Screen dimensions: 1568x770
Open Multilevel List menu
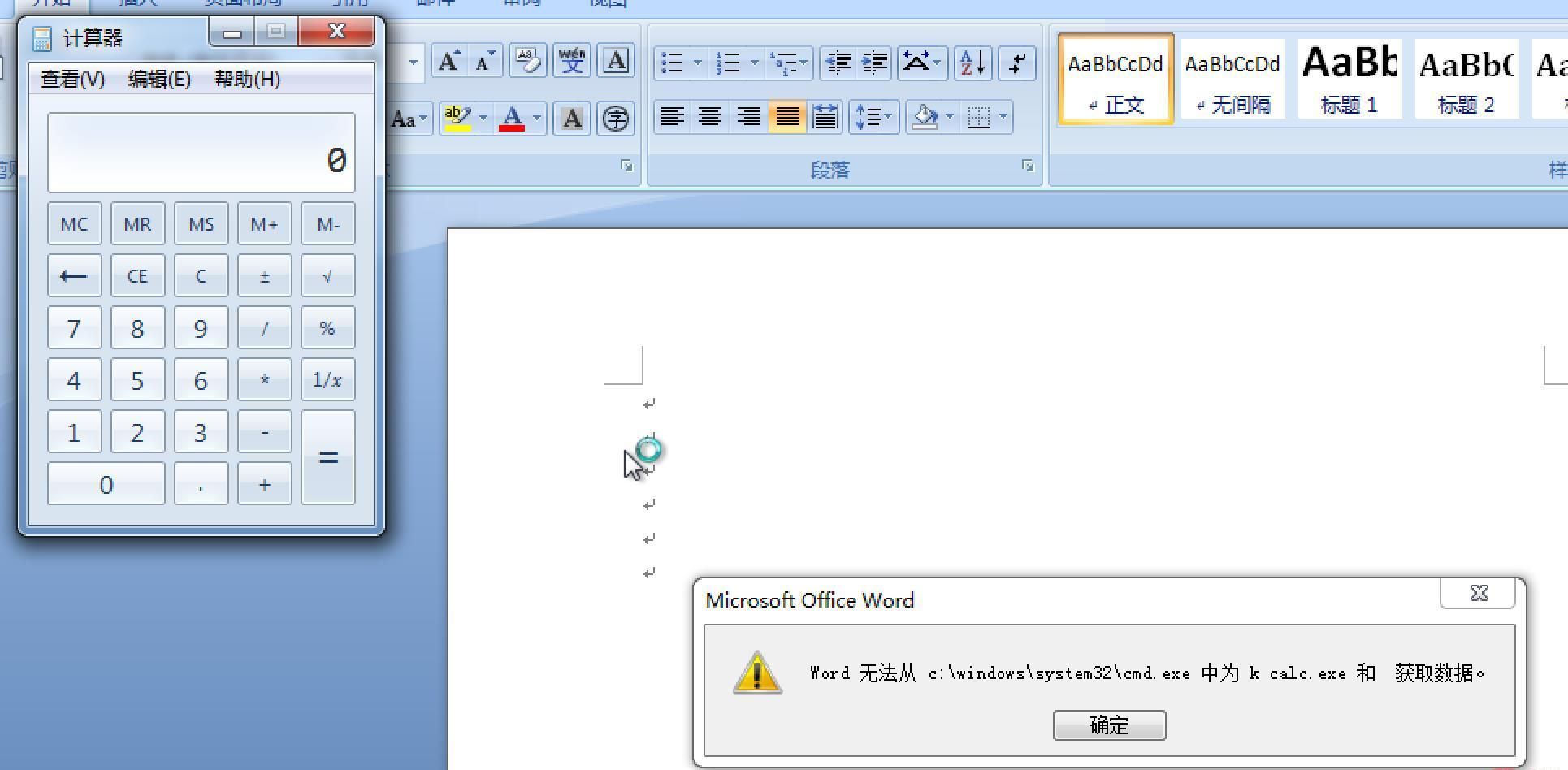click(x=789, y=63)
